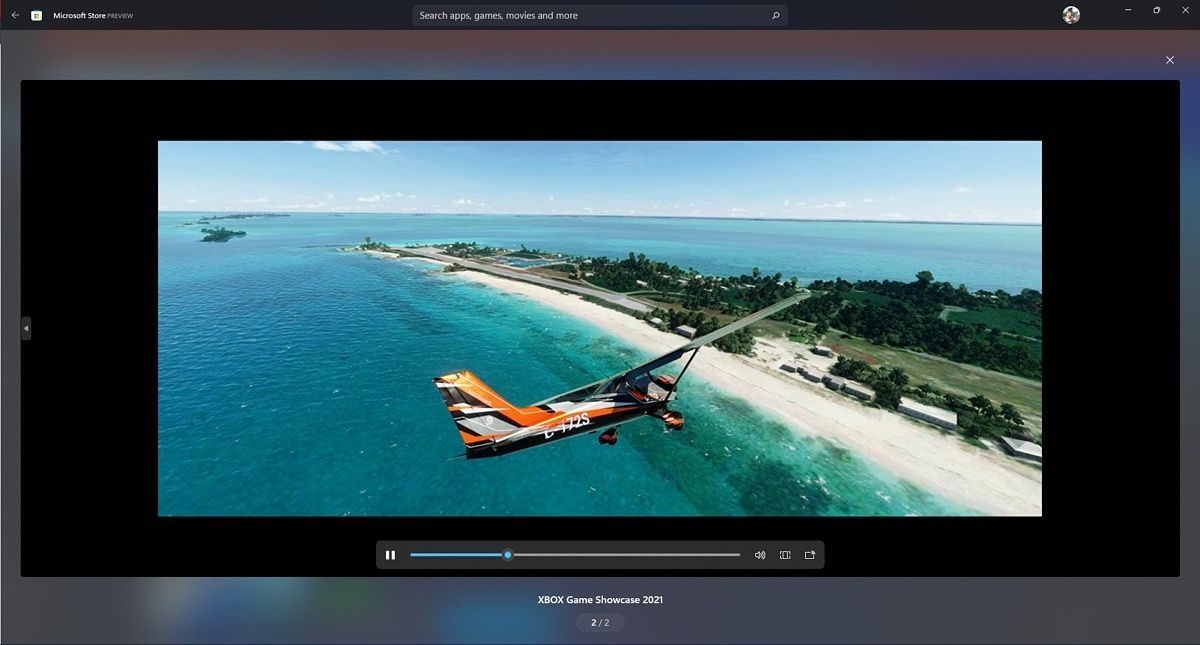
Task: Cast the video to a device
Action: pos(810,555)
